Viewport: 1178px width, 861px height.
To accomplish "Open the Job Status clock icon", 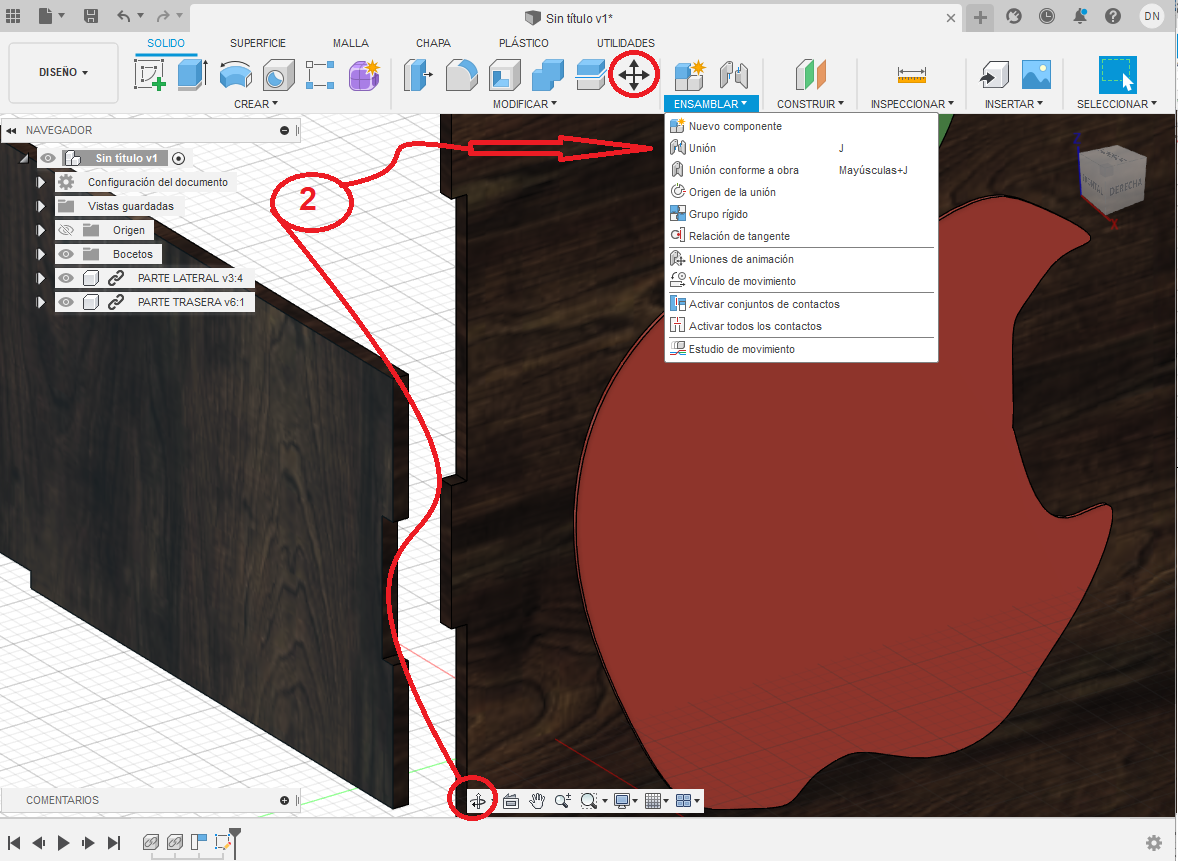I will pyautogui.click(x=1047, y=16).
